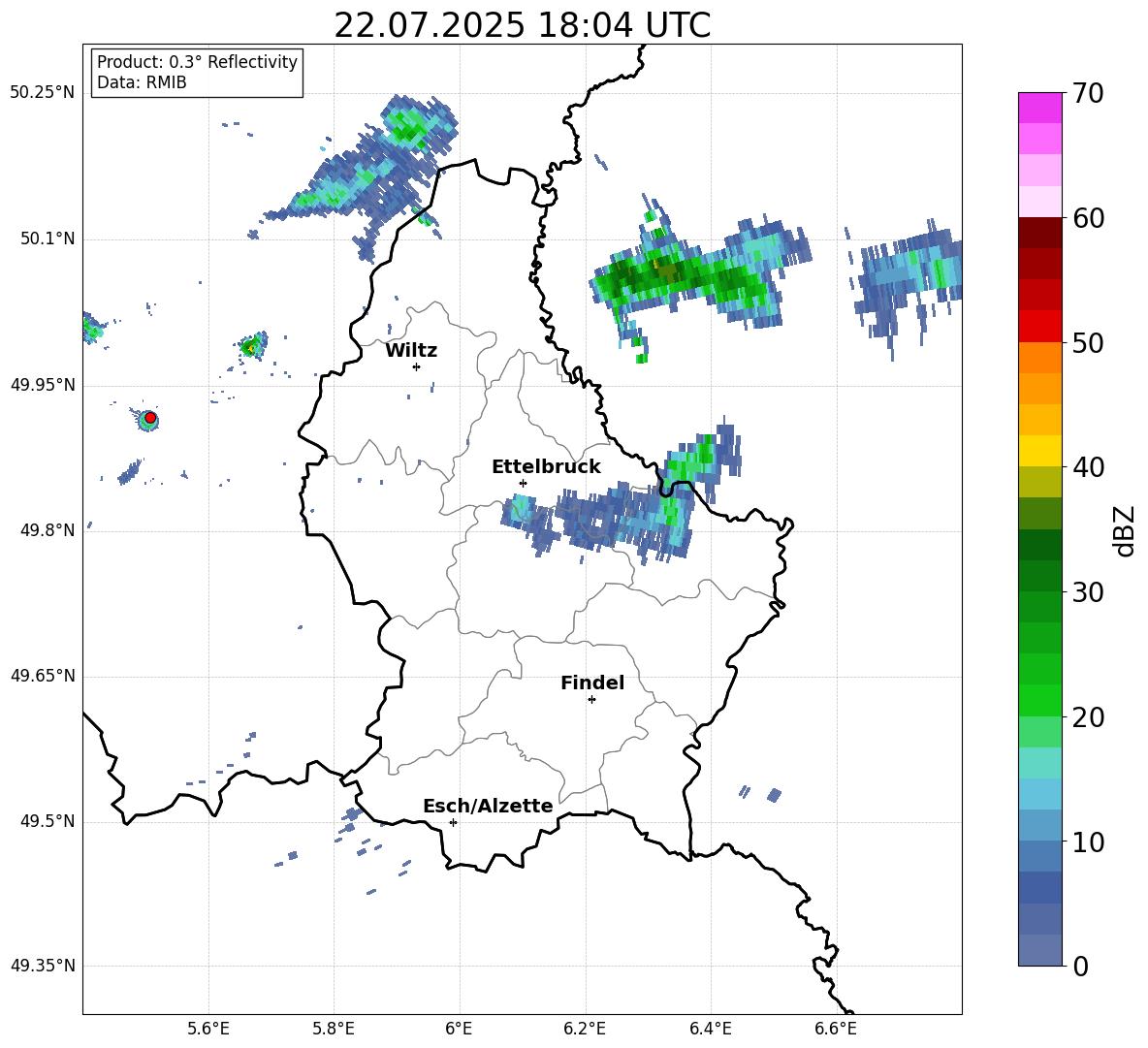The image size is (1148, 1048).
Task: Click the dark maroon swatch just below 60 dBZ
Action: pyautogui.click(x=1040, y=233)
